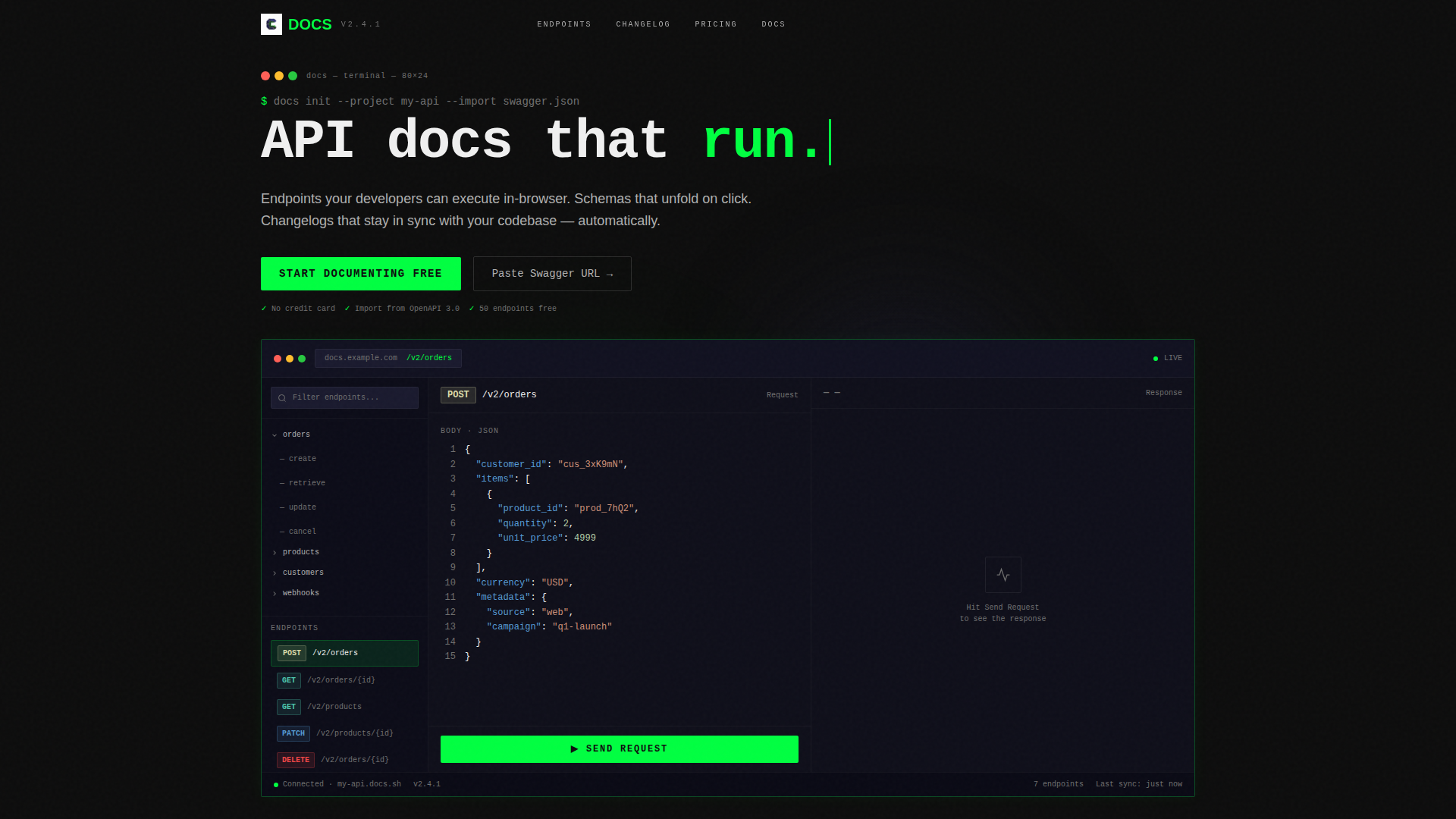Select GET /v2/orders/{id} endpoint row
Viewport: 1456px width, 819px height.
coord(344,680)
